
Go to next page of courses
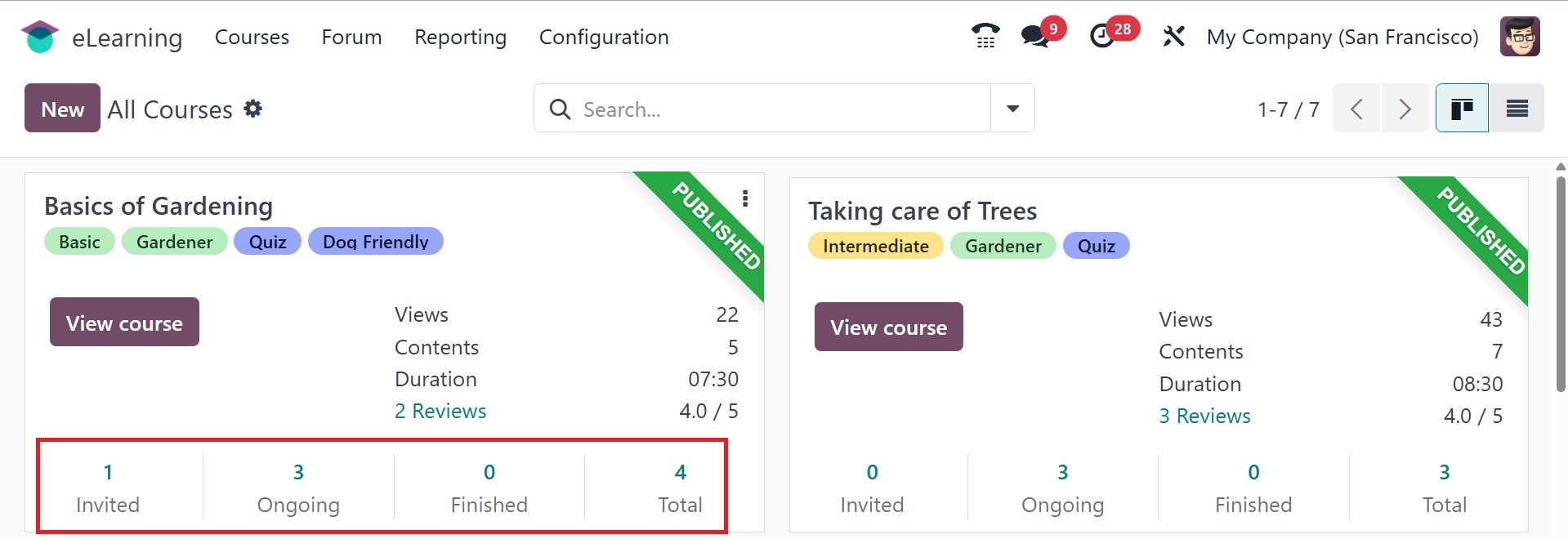1404,108
